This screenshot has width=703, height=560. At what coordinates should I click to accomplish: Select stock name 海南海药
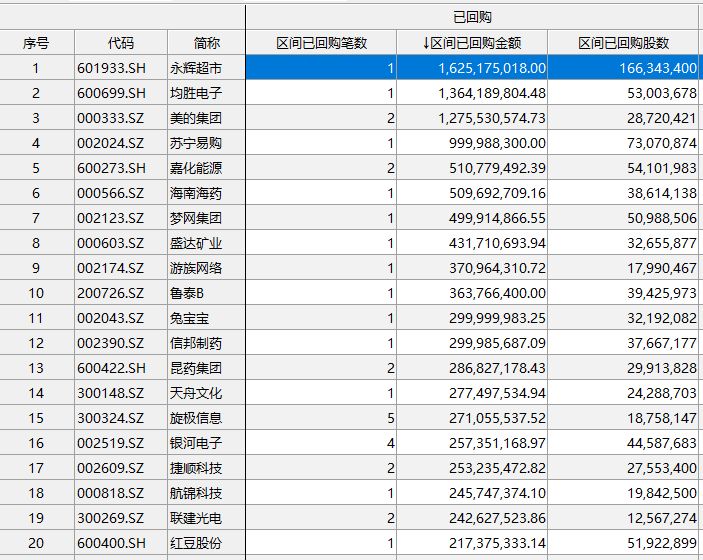(196, 193)
